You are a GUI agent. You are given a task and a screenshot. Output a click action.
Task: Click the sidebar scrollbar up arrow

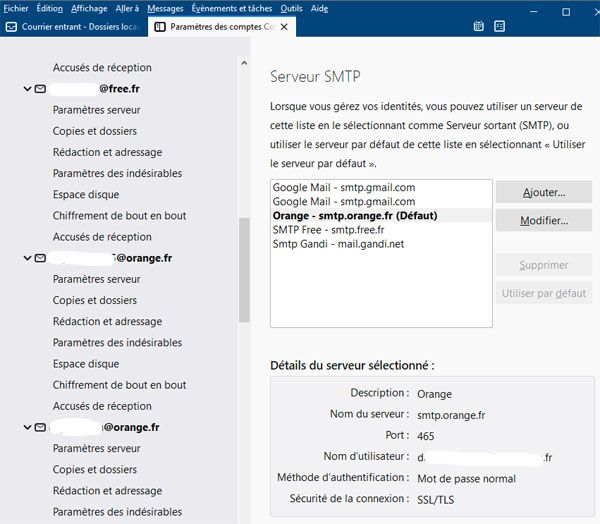244,63
